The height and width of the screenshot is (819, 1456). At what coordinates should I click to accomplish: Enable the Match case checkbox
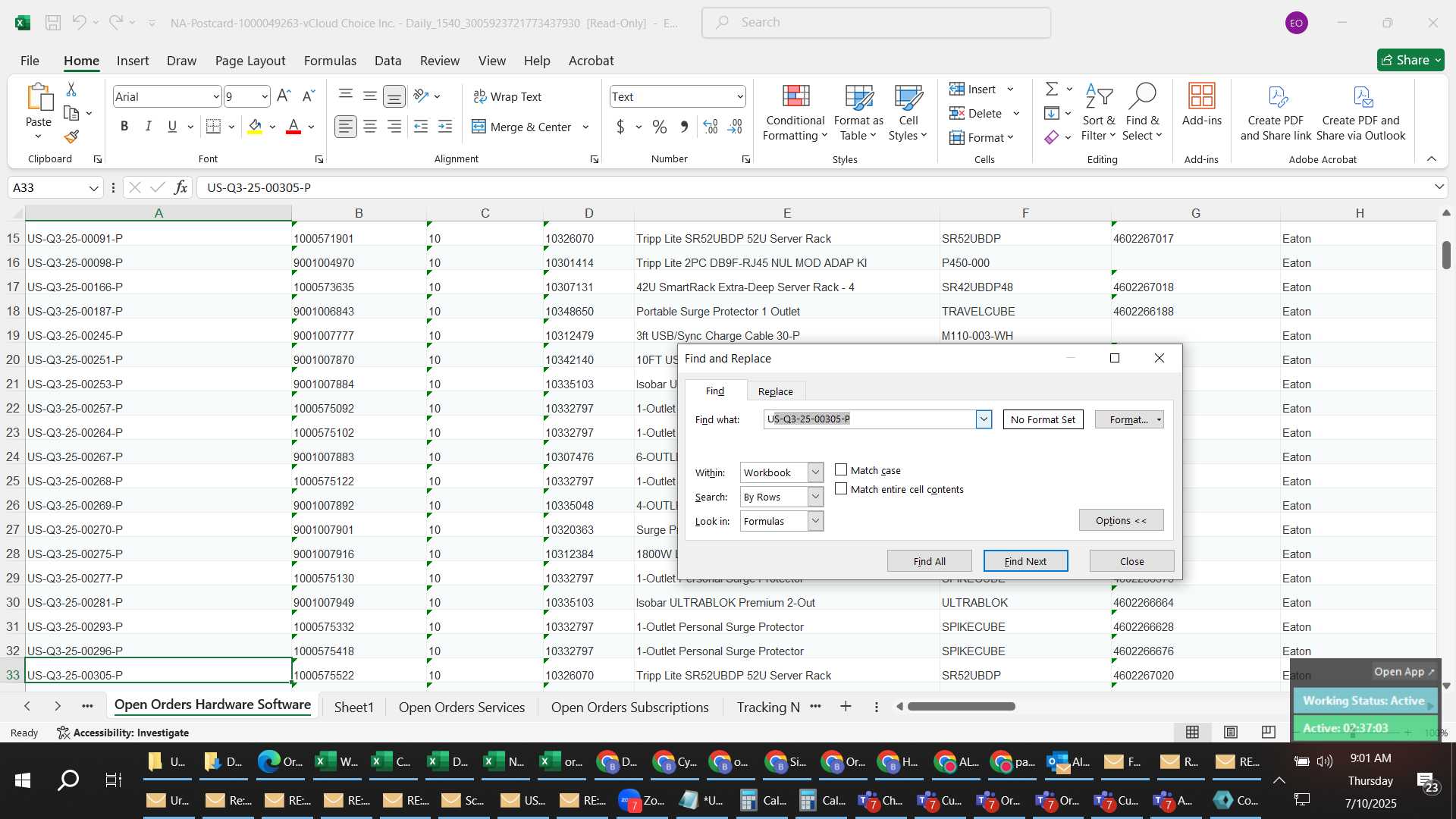[841, 470]
